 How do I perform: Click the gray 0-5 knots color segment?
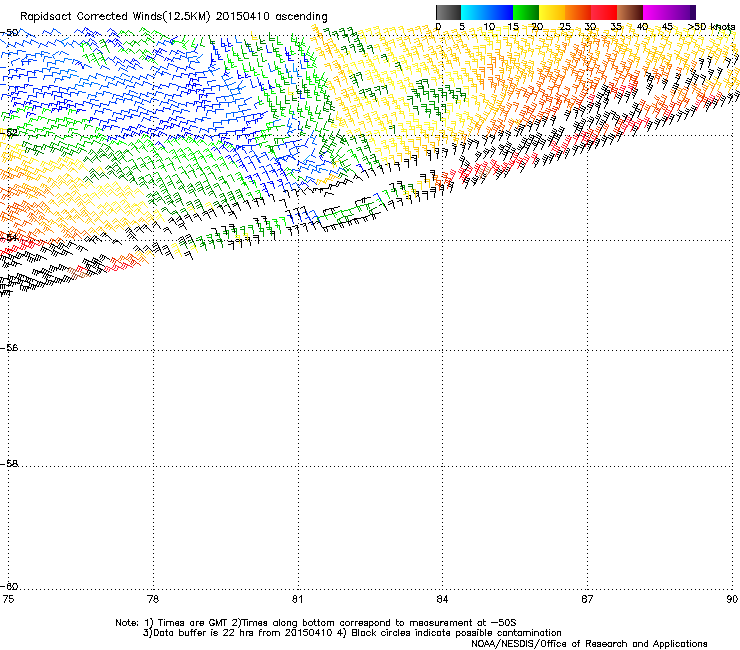448,12
